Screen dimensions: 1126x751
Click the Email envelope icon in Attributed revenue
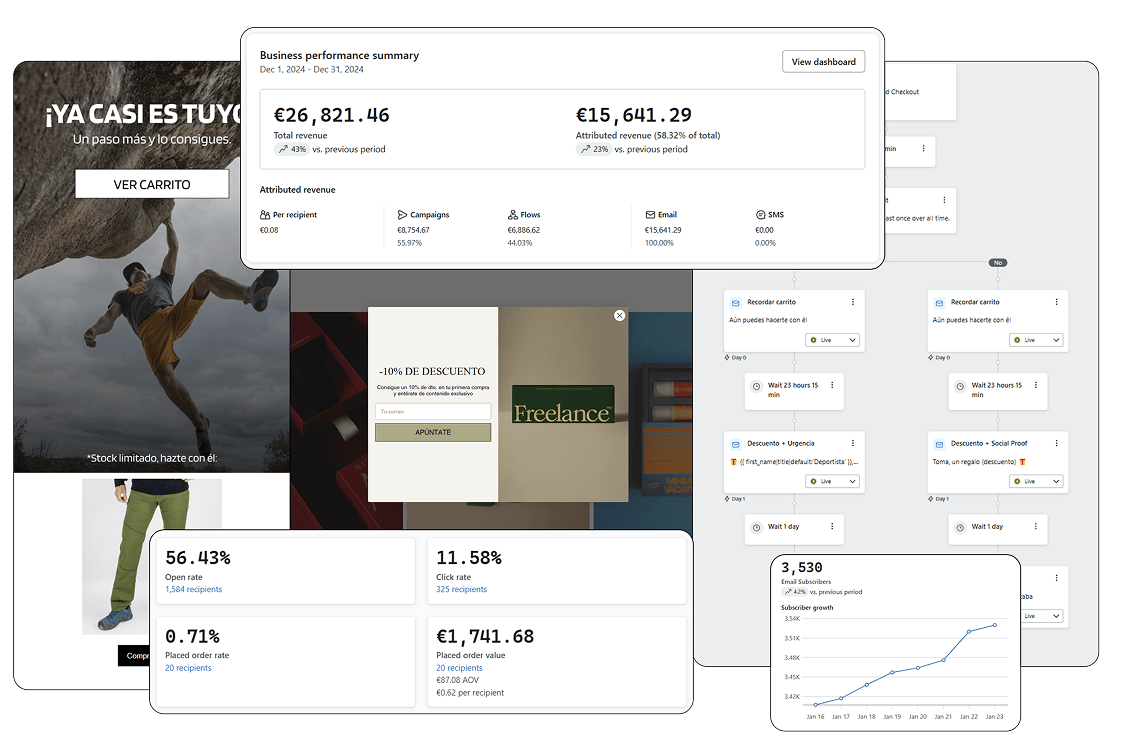tap(650, 215)
